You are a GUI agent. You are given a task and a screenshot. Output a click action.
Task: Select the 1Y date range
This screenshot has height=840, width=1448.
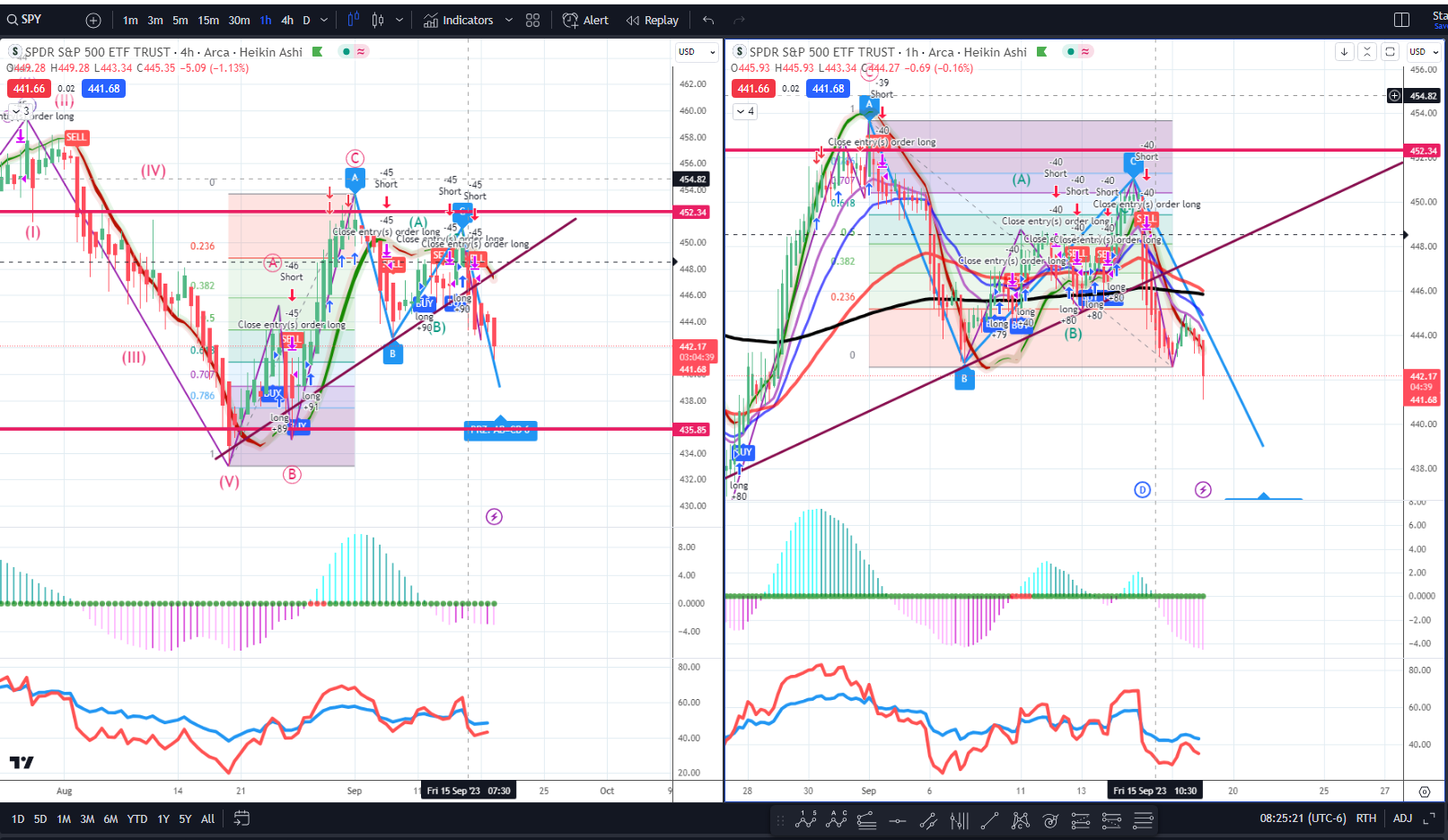tap(163, 818)
